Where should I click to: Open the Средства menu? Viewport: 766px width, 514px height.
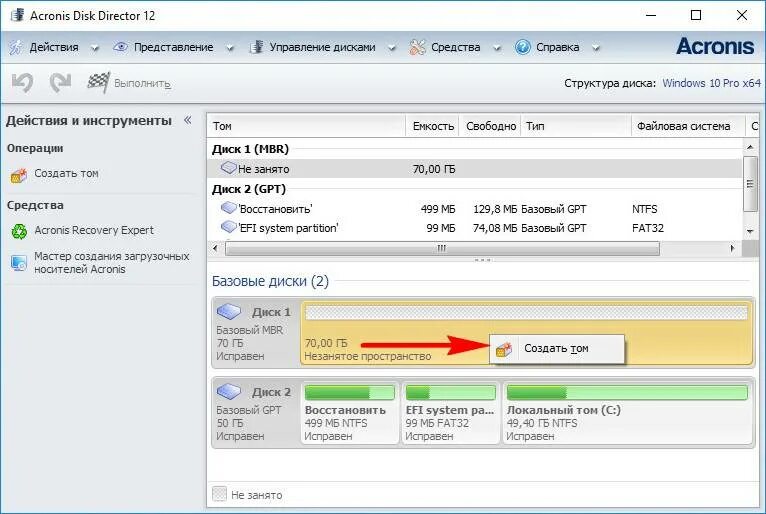coord(455,47)
